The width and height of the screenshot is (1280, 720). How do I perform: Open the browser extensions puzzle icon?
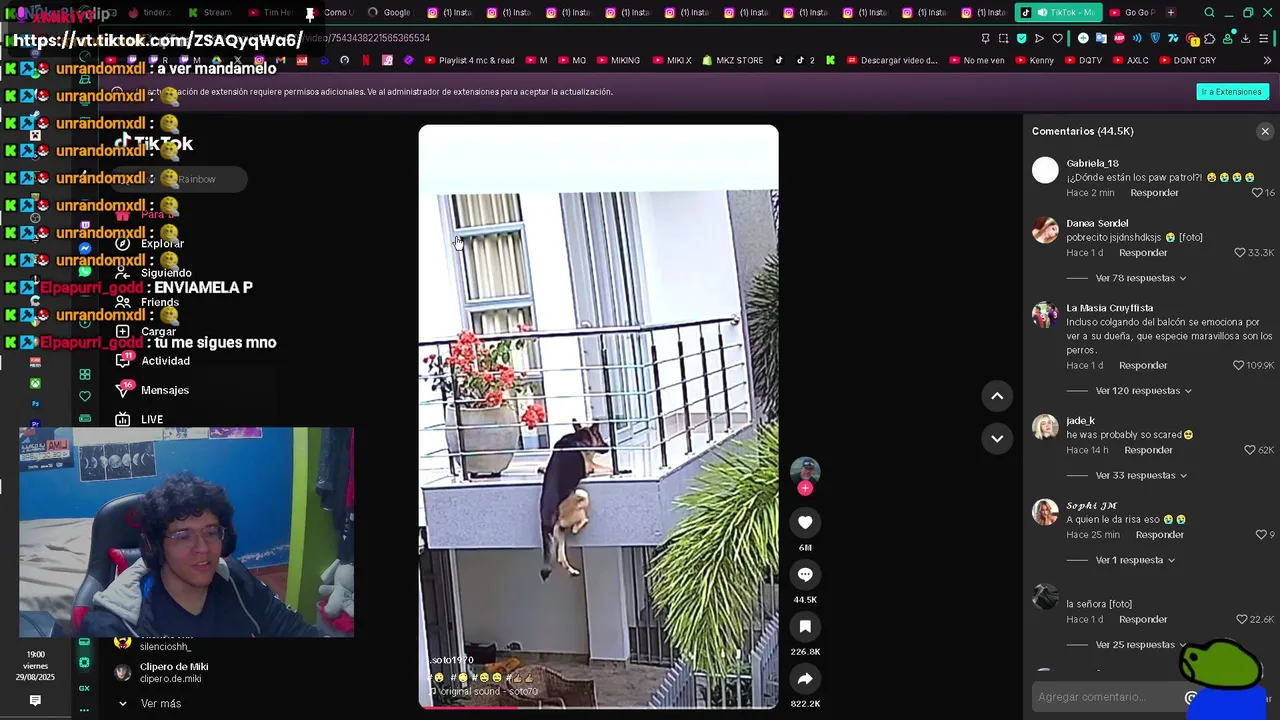click(1209, 38)
